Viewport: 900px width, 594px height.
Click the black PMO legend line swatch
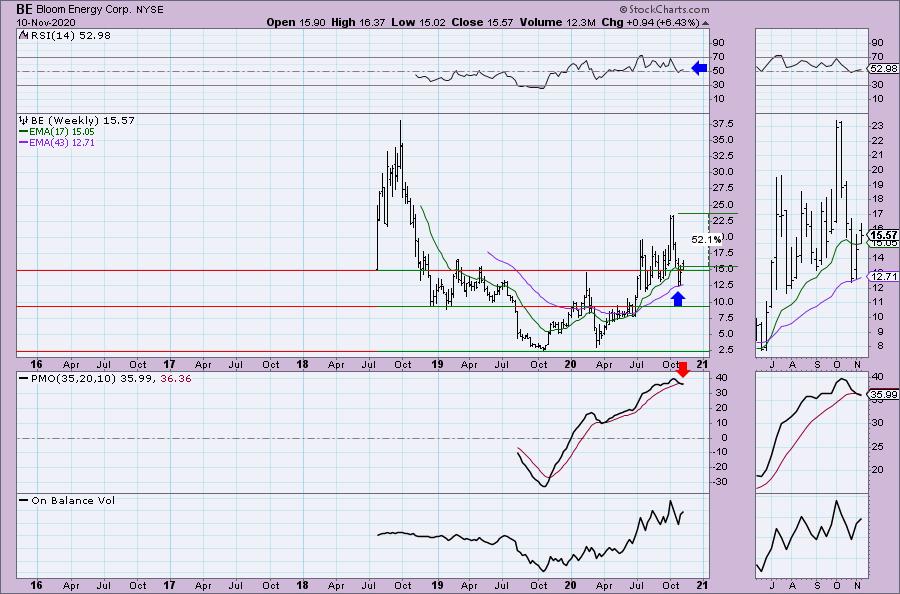point(24,379)
